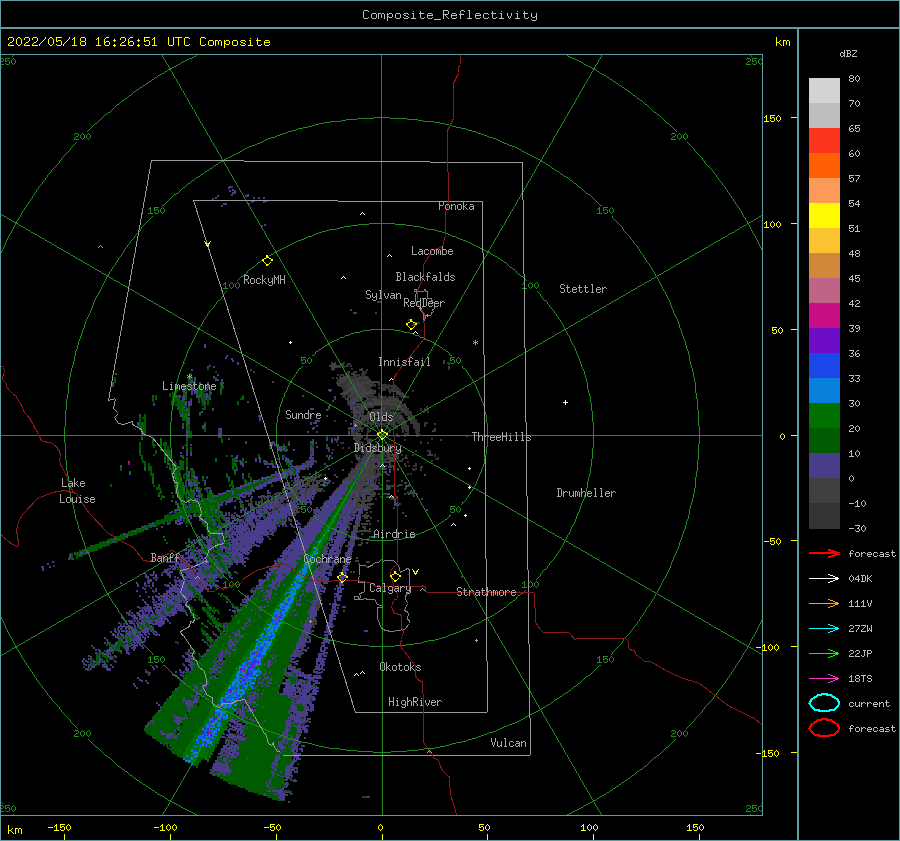Select the yellow swatch between 54 and 51
900x841 pixels.
824,216
